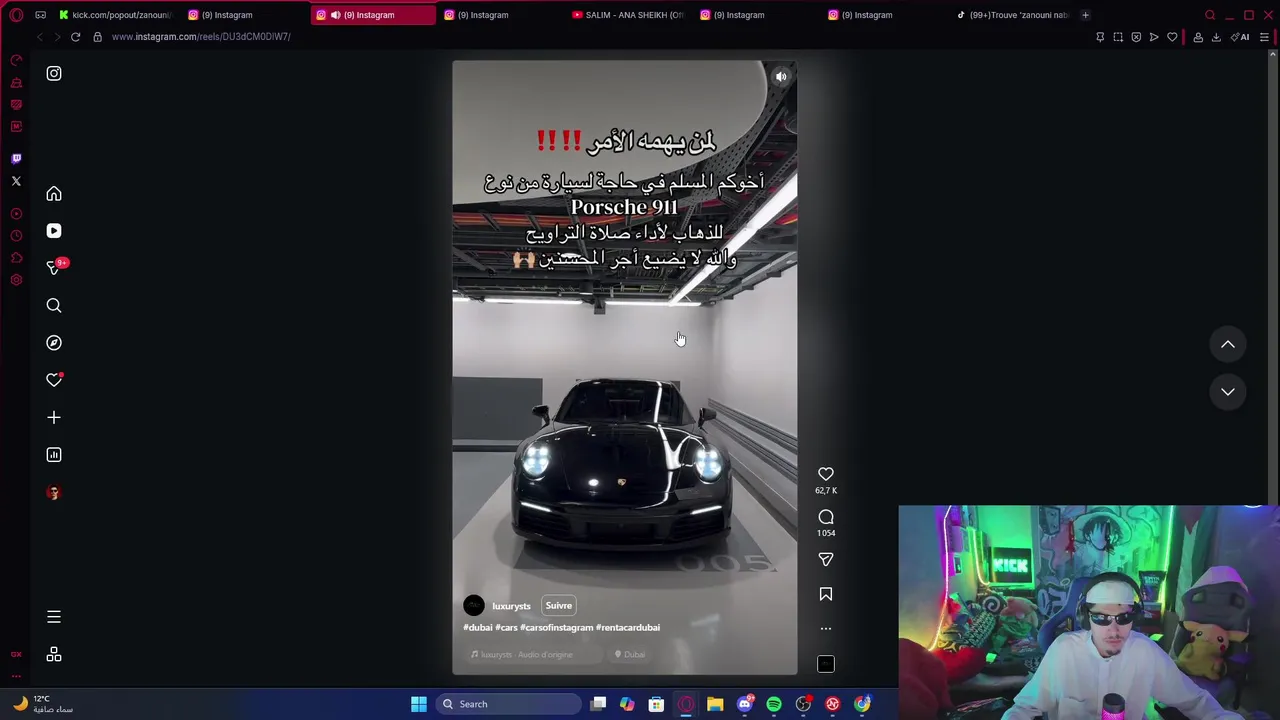Open the Instagram Search icon

[x=54, y=306]
